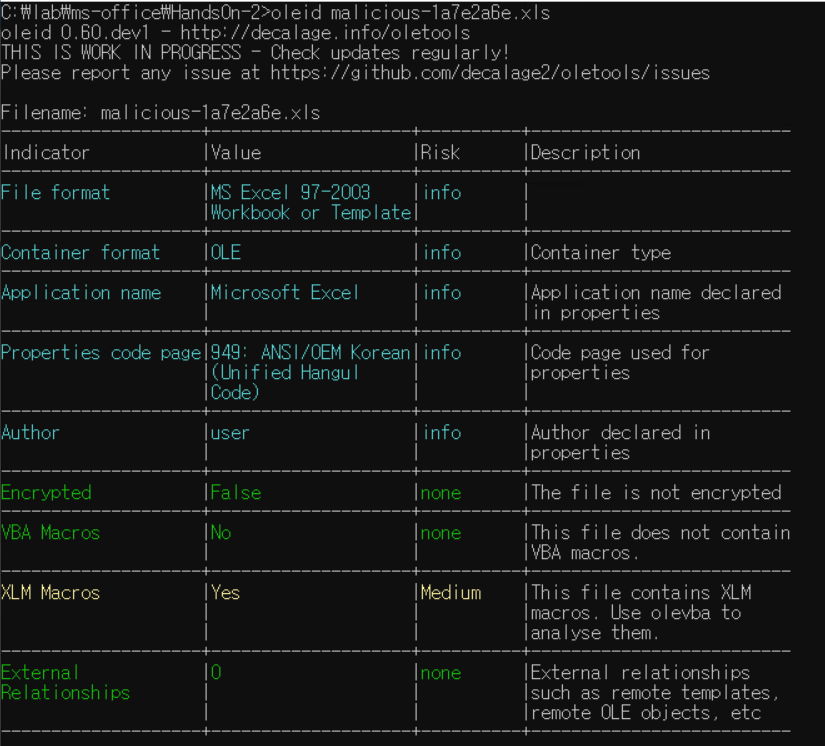
Task: Click the 'Author' indicator cell
Action: [x=30, y=432]
